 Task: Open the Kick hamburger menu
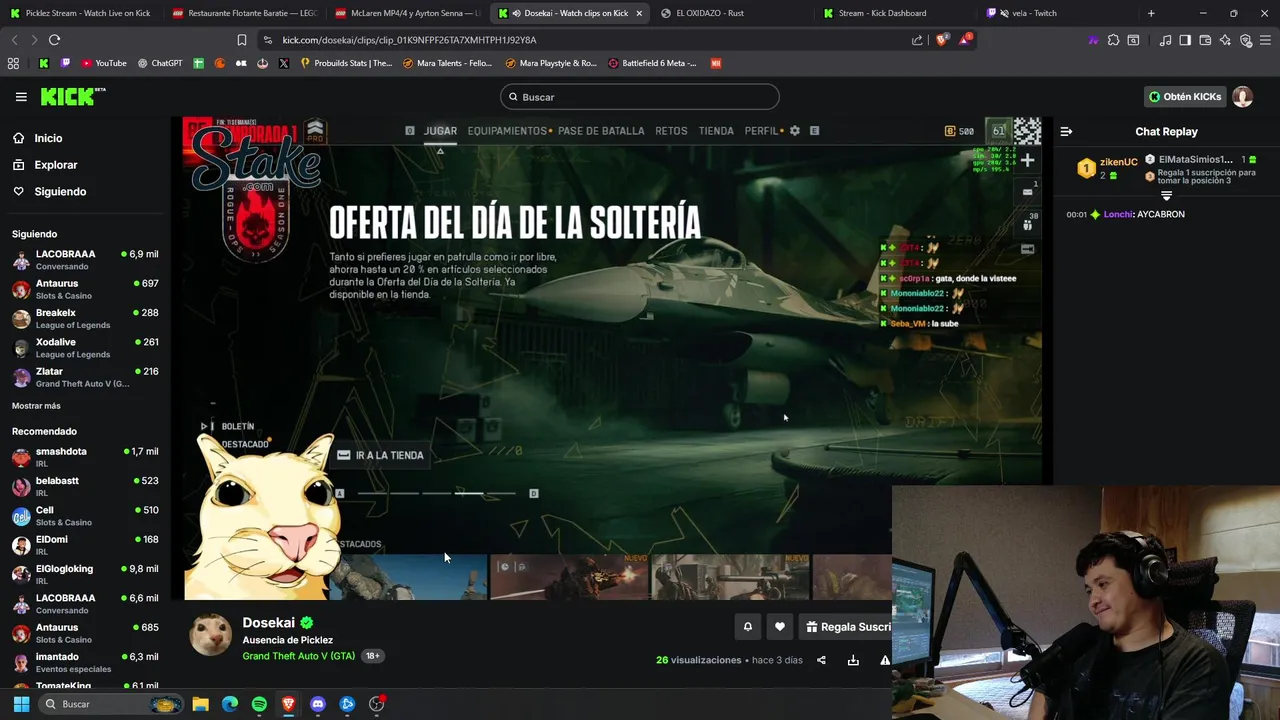[x=21, y=97]
